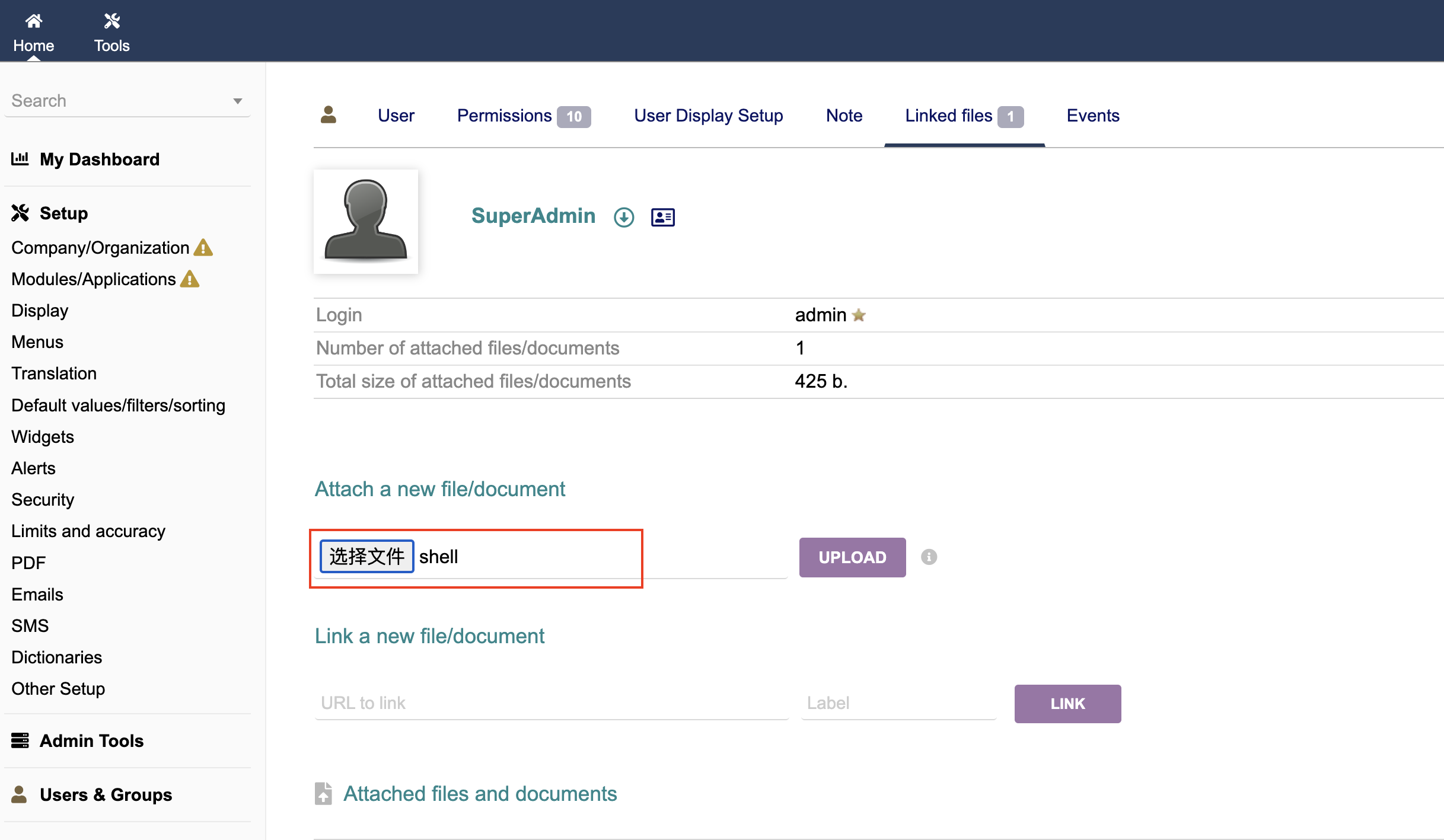The height and width of the screenshot is (840, 1444).
Task: Open the Tools menu icon
Action: [111, 21]
